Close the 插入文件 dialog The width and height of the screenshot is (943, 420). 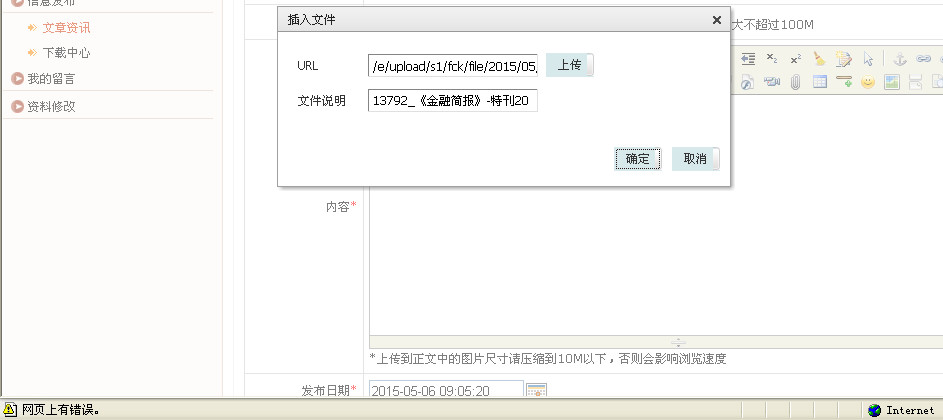pyautogui.click(x=716, y=20)
